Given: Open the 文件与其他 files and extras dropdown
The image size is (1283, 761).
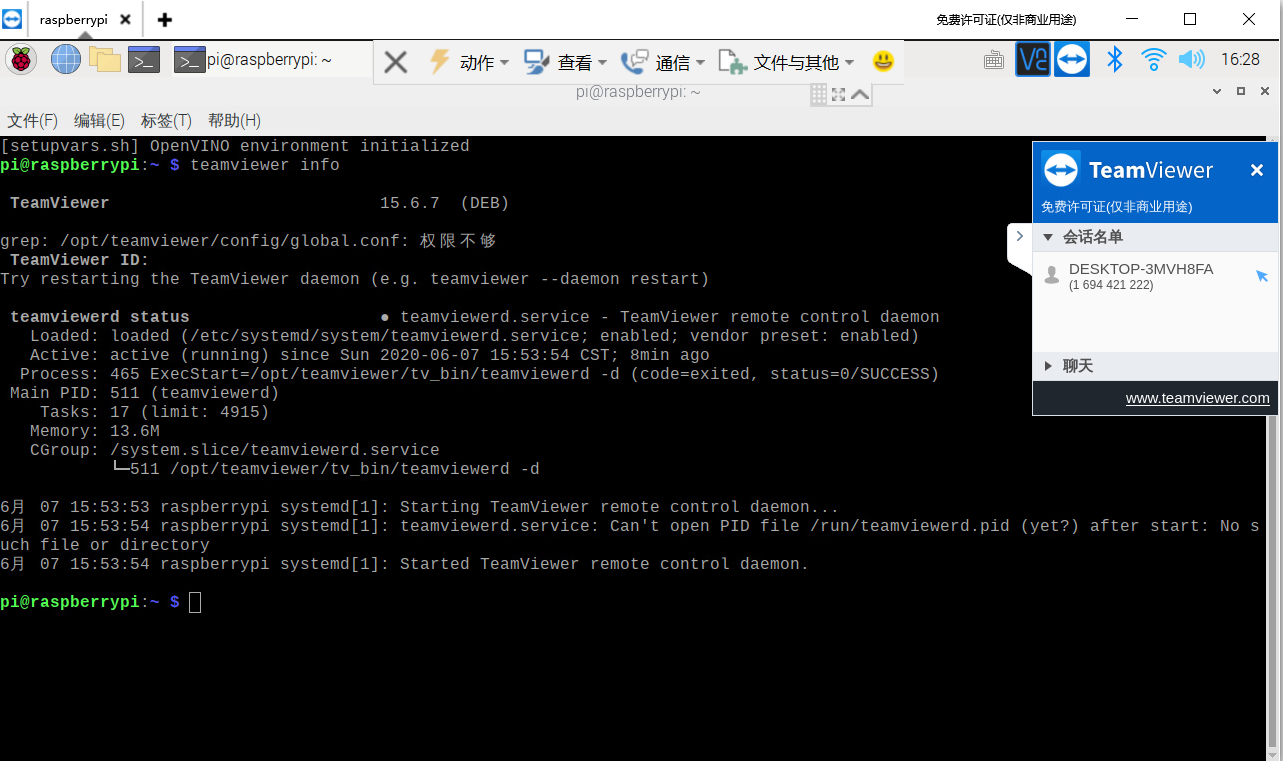Looking at the screenshot, I should point(787,63).
